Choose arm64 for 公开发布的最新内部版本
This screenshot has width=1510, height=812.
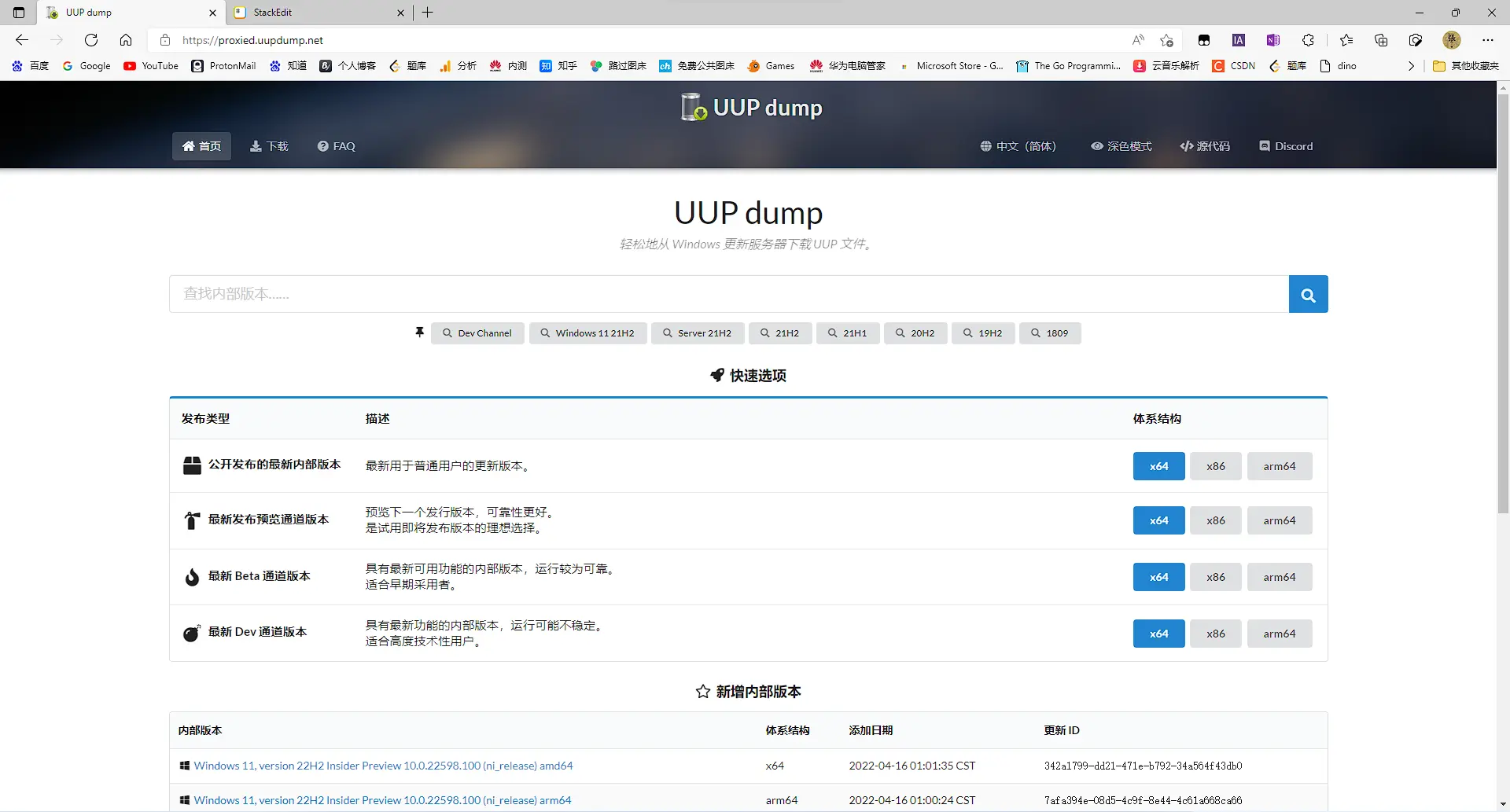[1280, 466]
